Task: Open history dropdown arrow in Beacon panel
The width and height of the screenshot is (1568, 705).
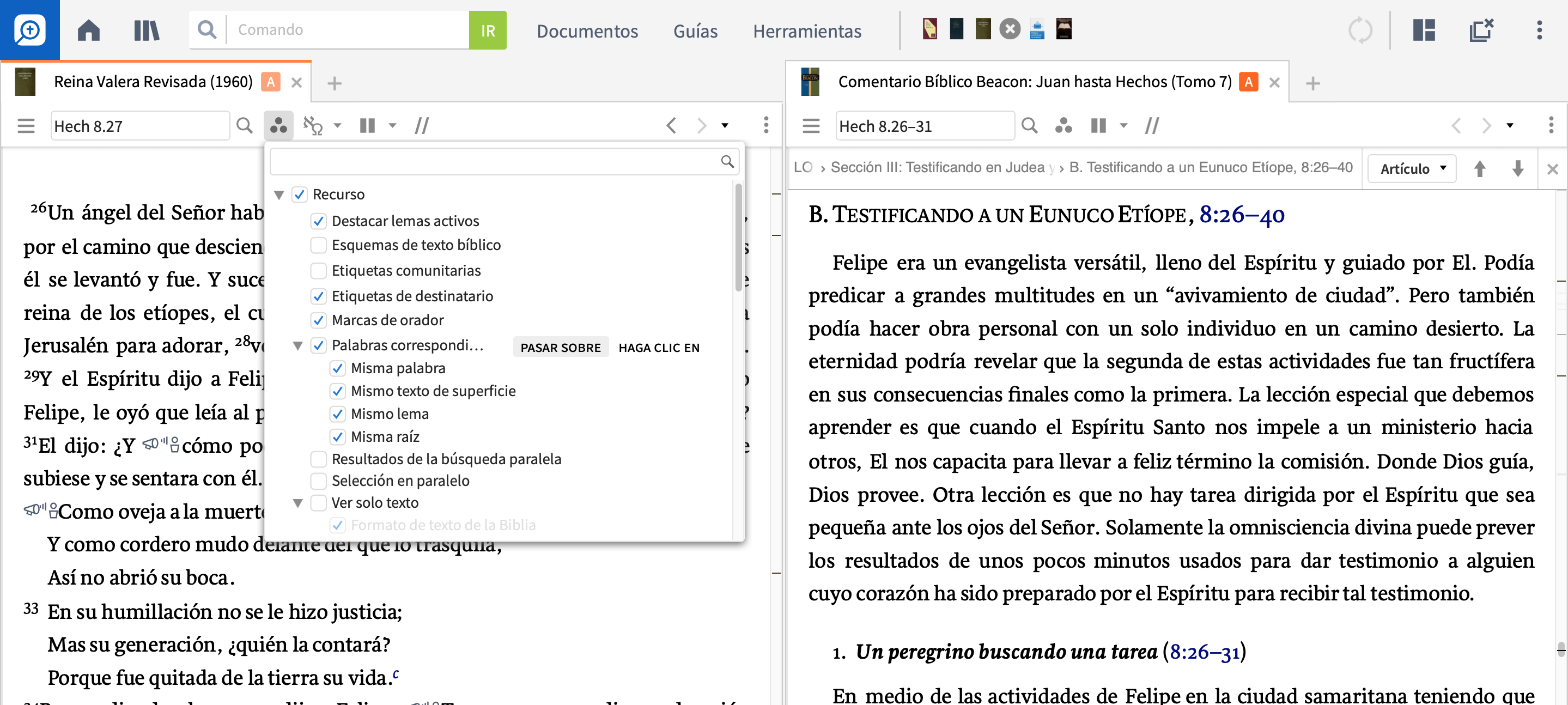Action: point(1510,126)
